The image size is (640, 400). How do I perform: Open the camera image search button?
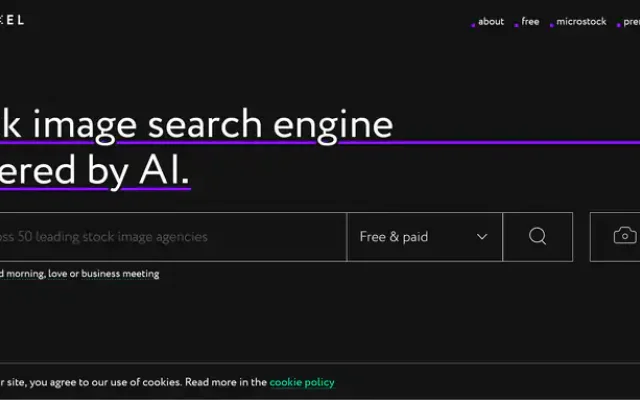(616, 237)
